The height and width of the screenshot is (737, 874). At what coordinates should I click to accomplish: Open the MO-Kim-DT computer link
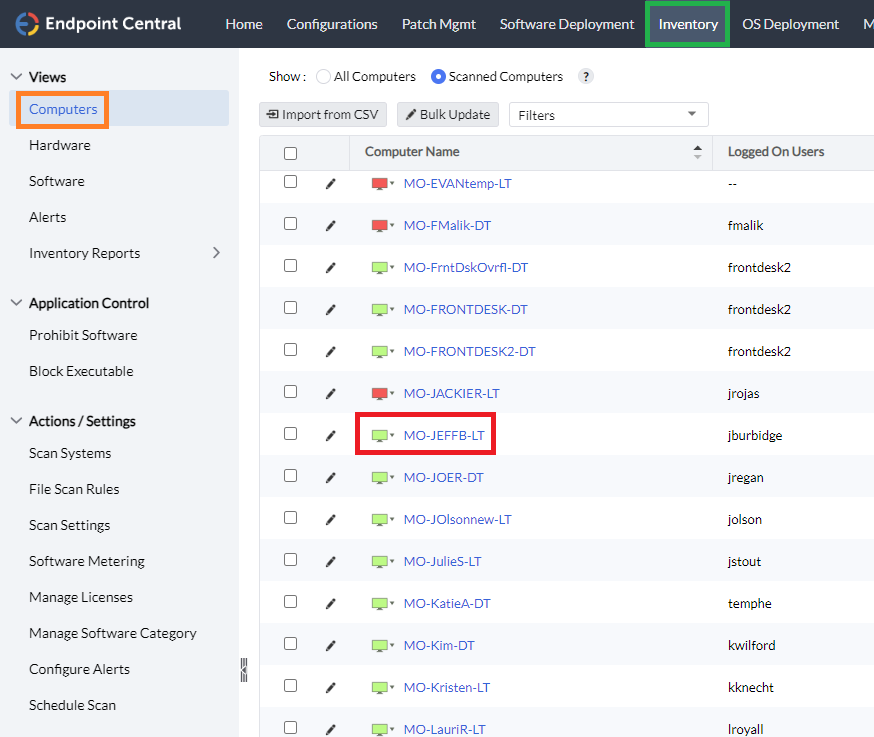click(x=439, y=646)
